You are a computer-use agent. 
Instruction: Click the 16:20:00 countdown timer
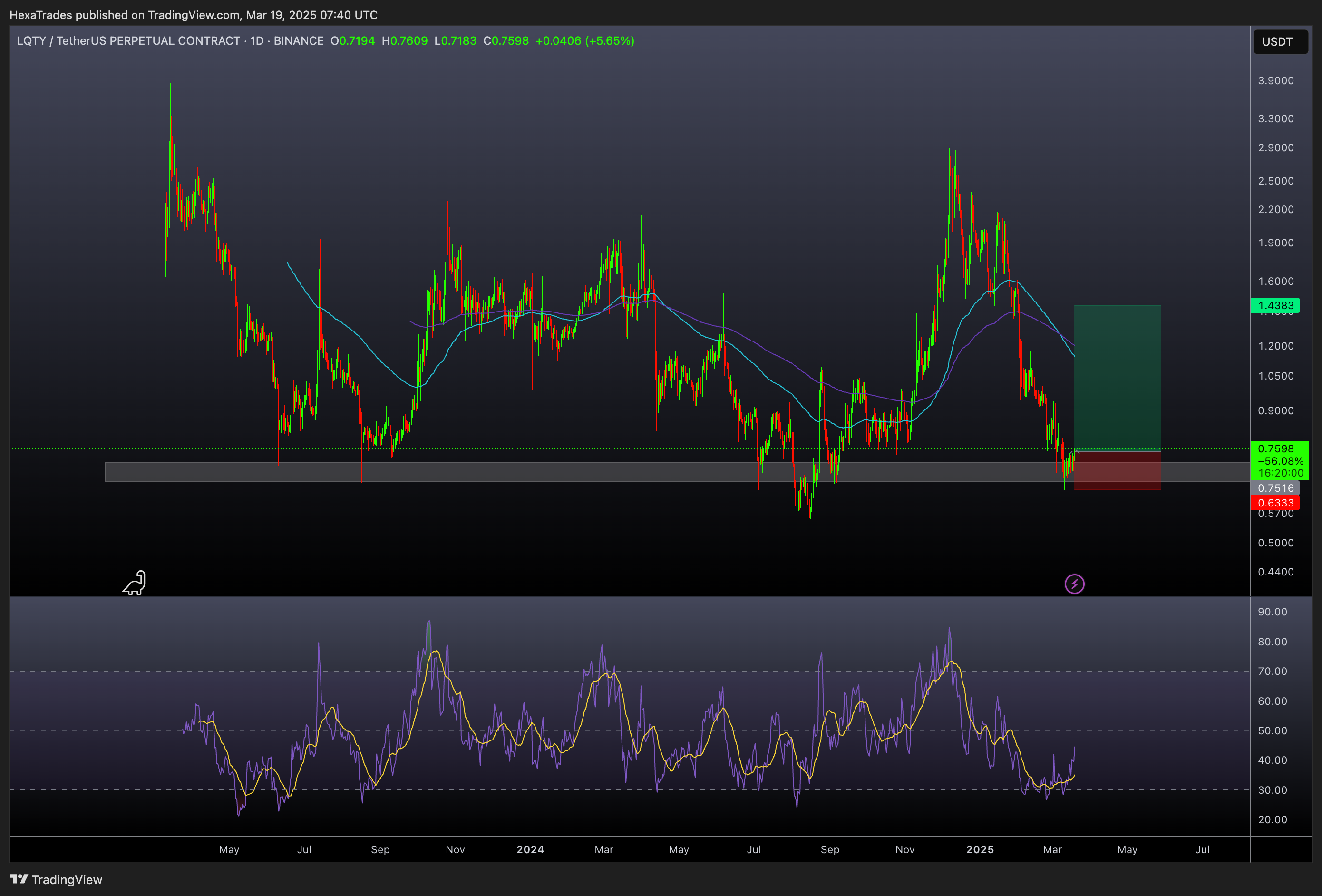click(x=1280, y=473)
